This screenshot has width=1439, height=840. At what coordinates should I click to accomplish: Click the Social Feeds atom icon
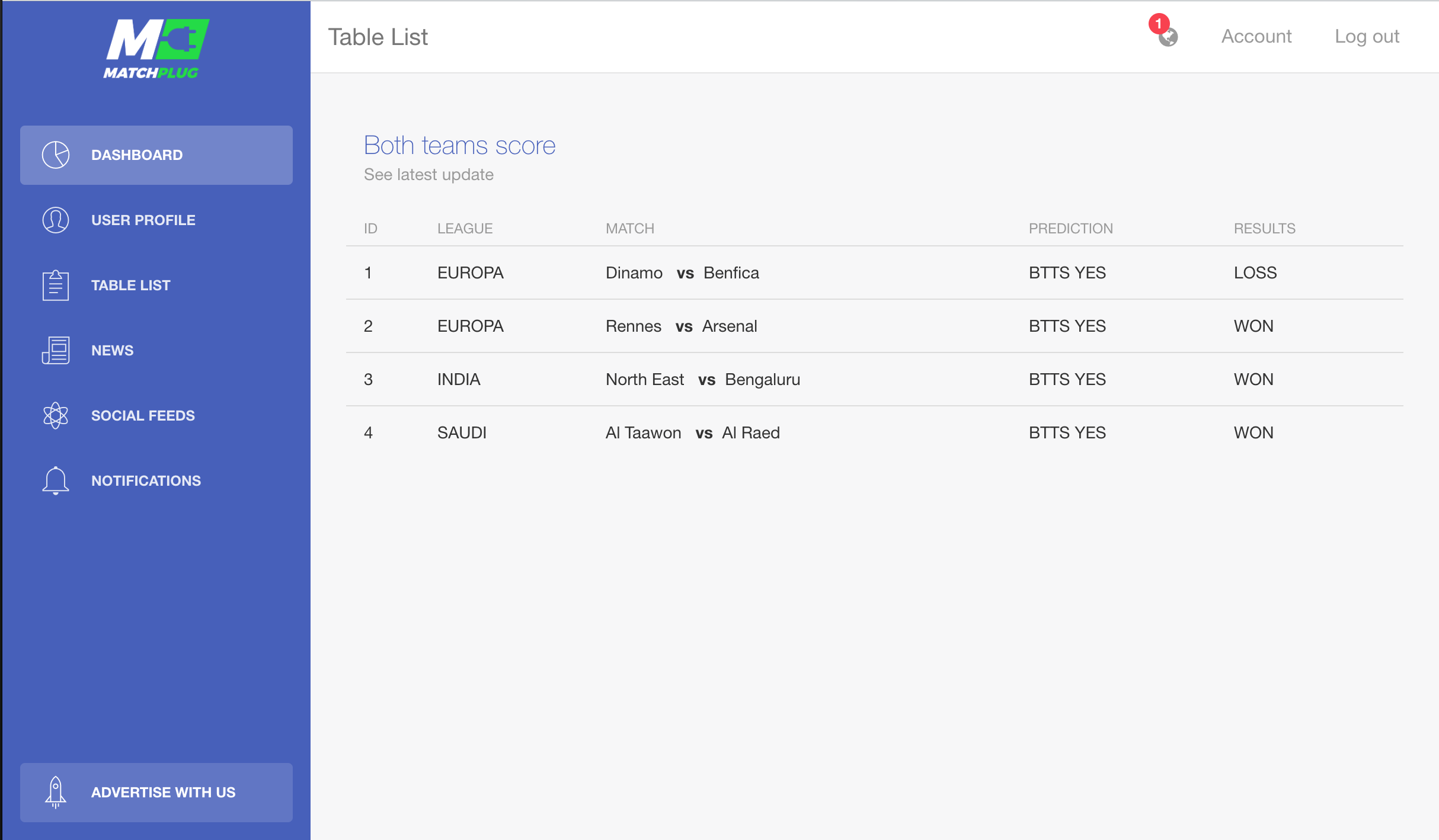click(56, 416)
